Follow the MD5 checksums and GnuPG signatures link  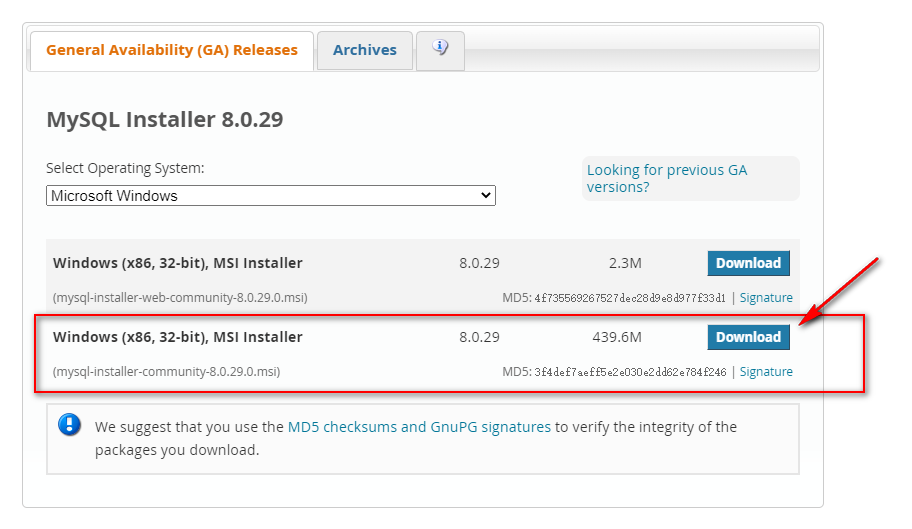coord(419,427)
